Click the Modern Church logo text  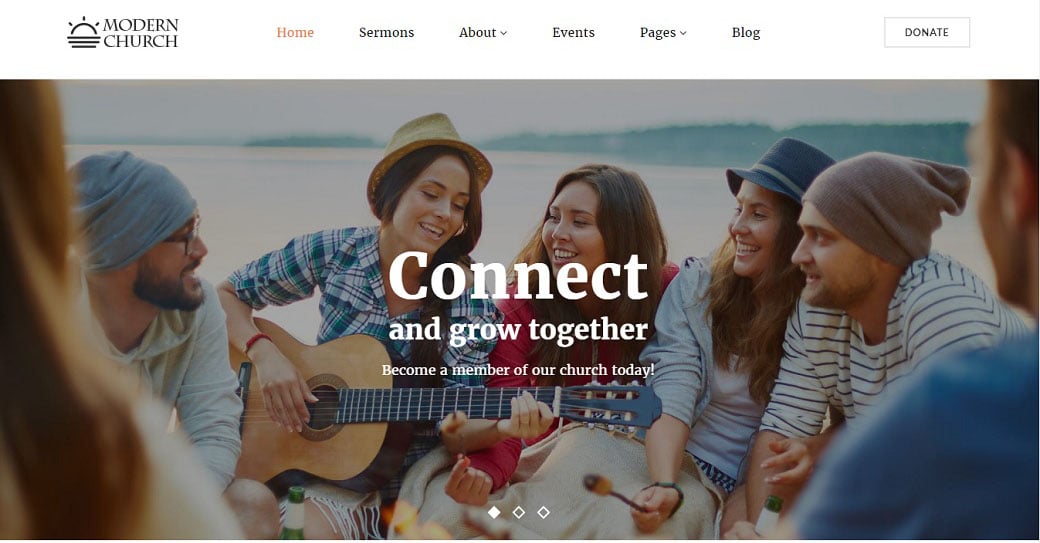[141, 33]
